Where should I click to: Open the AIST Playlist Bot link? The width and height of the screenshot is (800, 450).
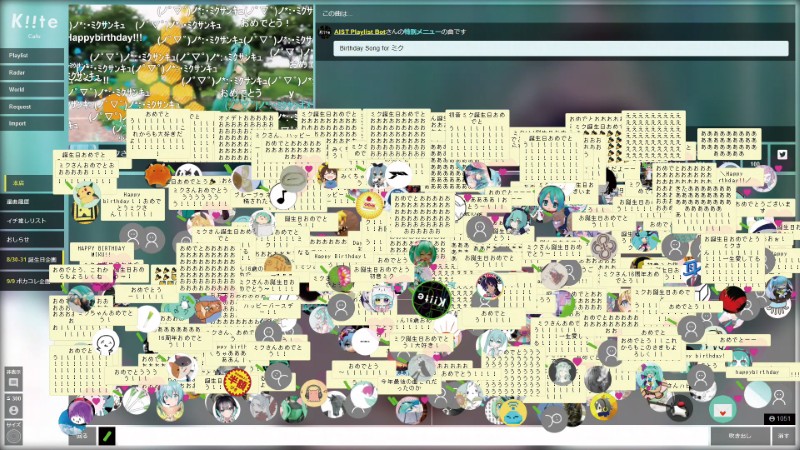pos(360,32)
